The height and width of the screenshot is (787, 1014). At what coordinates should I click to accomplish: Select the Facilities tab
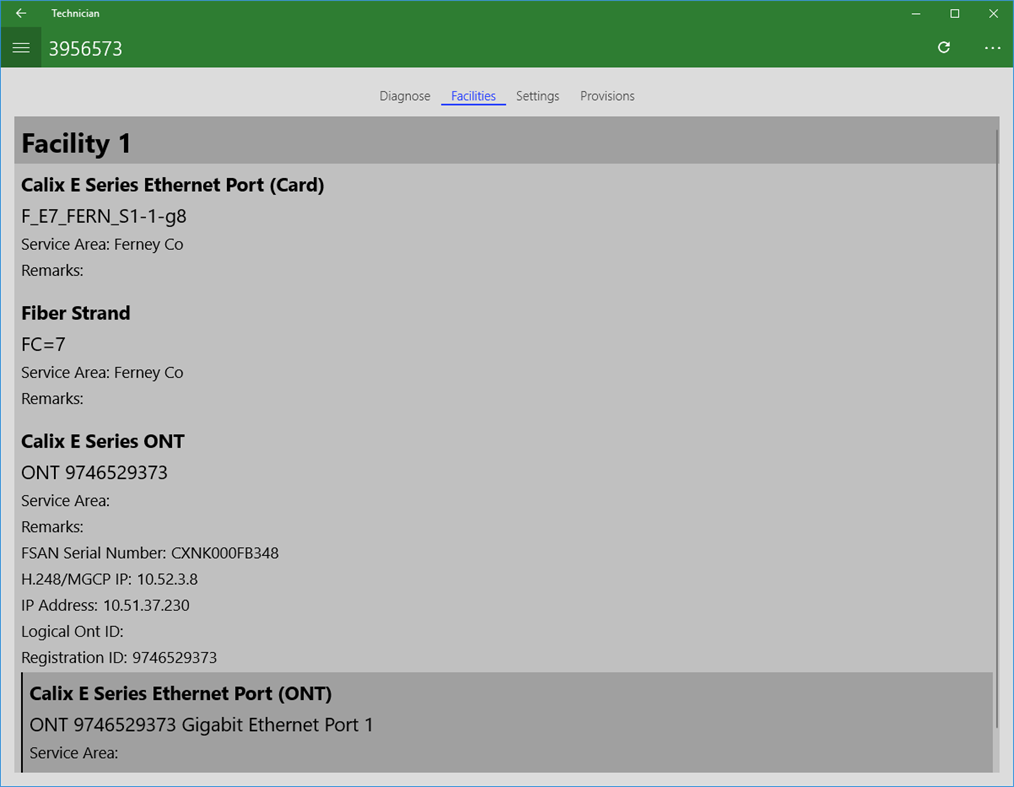pos(473,96)
